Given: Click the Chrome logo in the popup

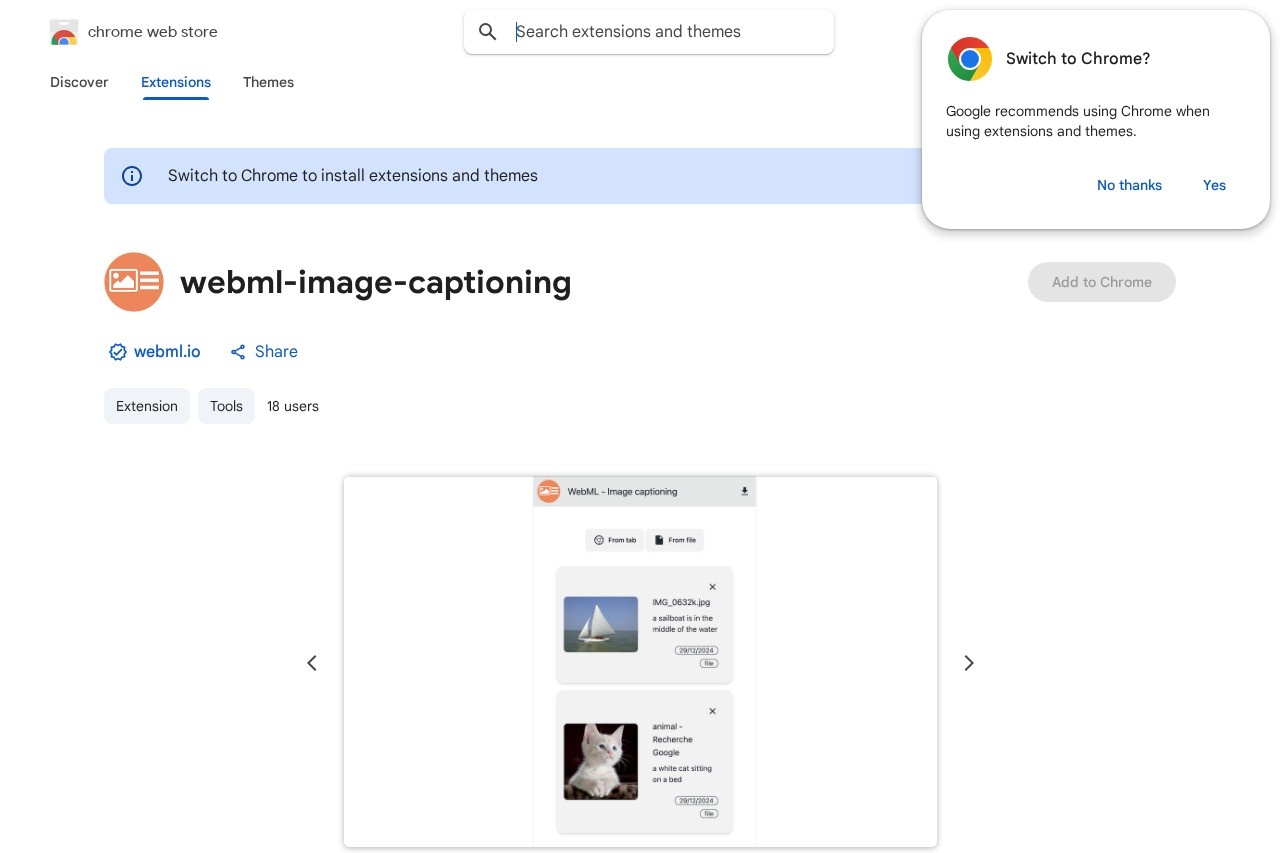Looking at the screenshot, I should coord(969,59).
